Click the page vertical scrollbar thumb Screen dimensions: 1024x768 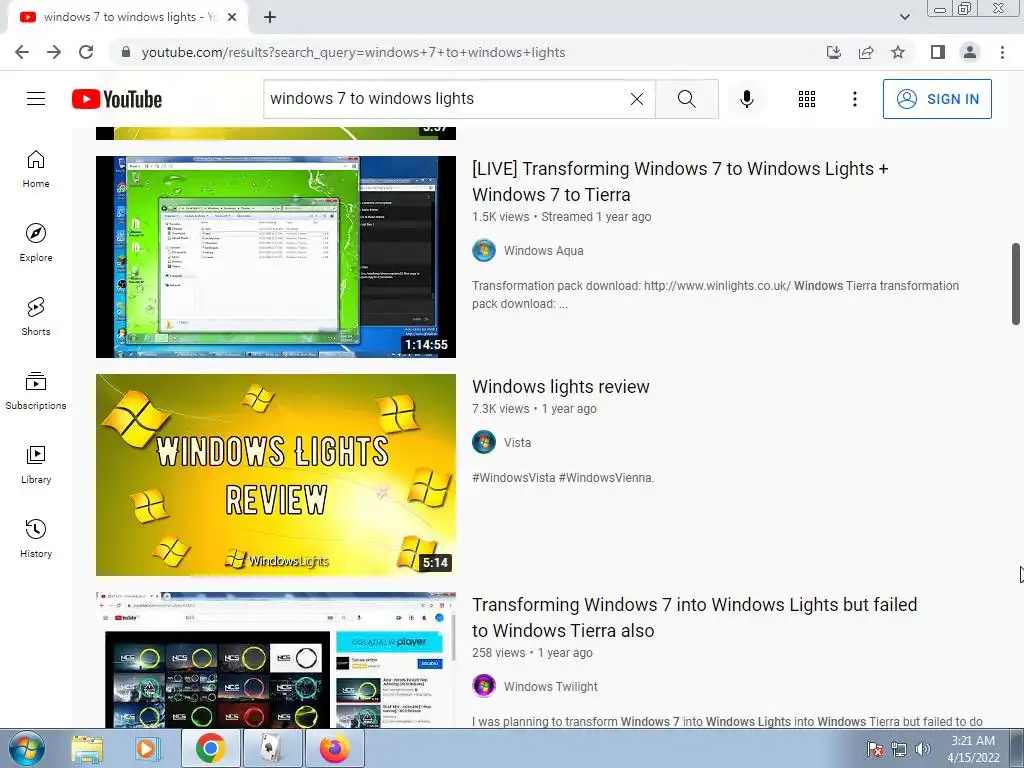[x=1016, y=284]
